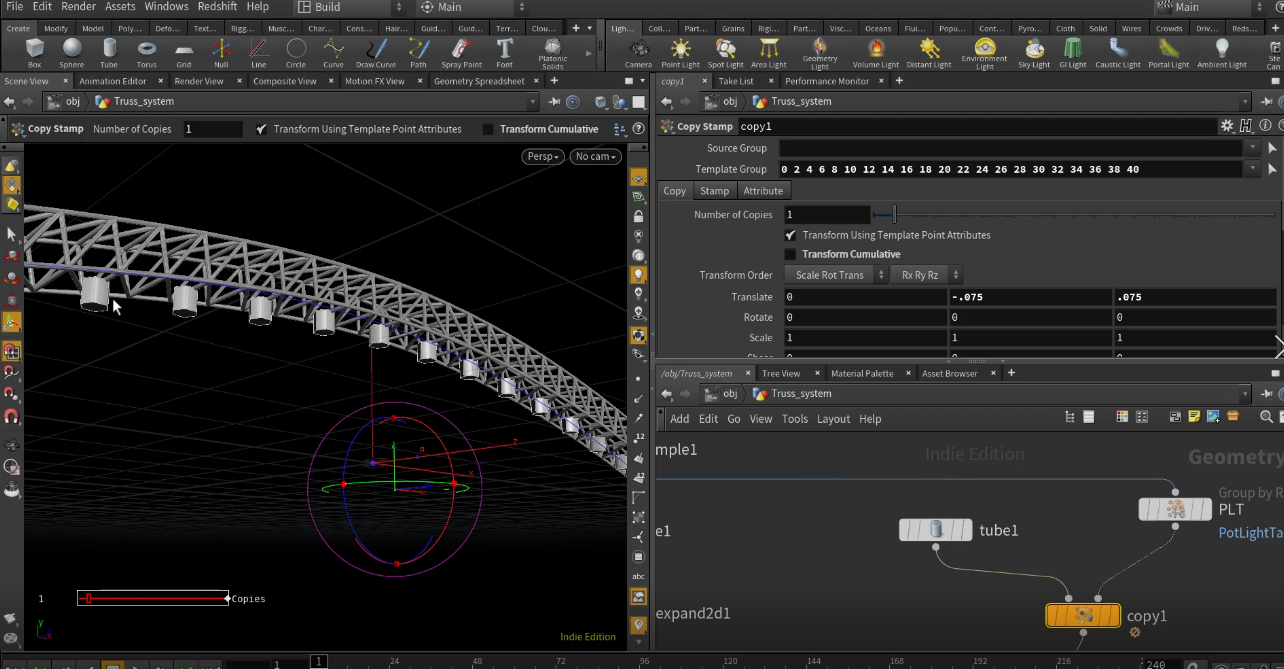This screenshot has height=669, width=1284.
Task: Switch to the Geometry Spreadsheet tab
Action: coord(479,81)
